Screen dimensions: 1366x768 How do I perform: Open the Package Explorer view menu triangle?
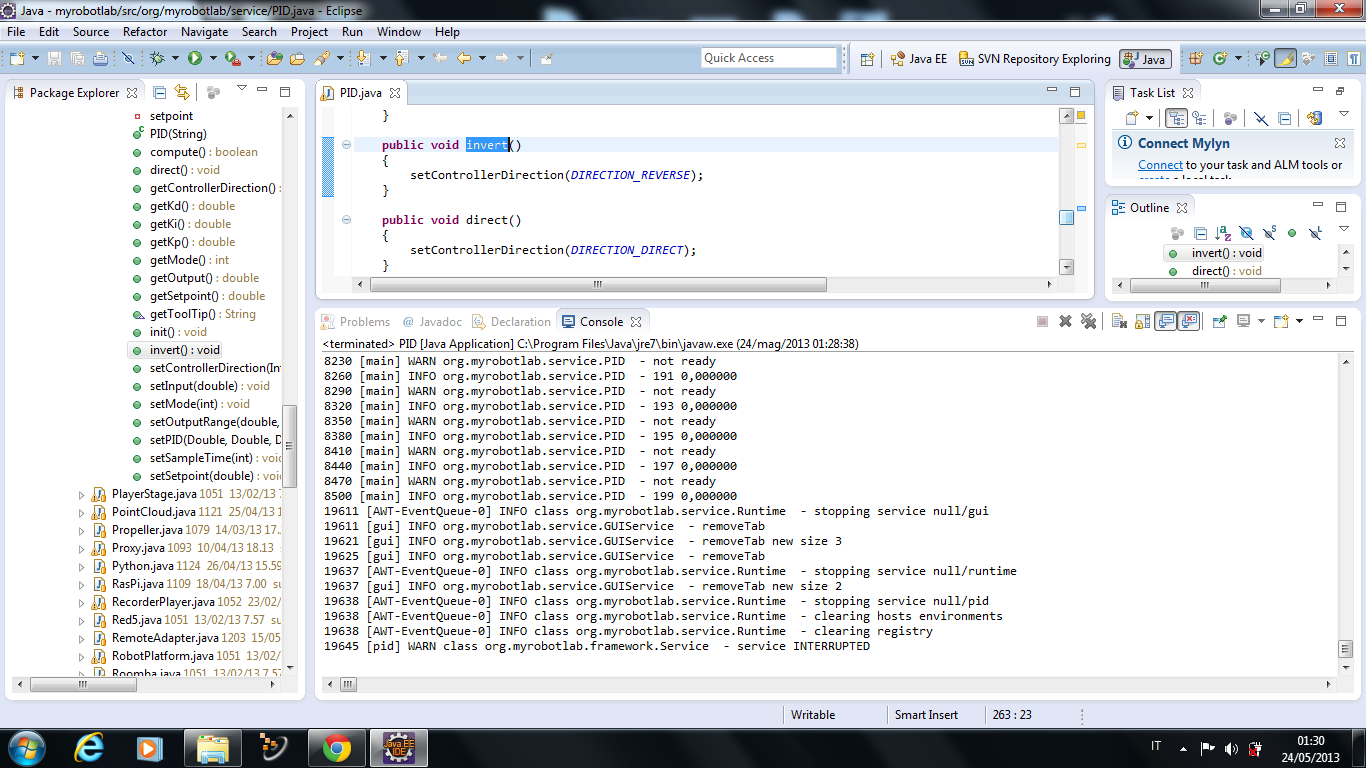tap(241, 89)
